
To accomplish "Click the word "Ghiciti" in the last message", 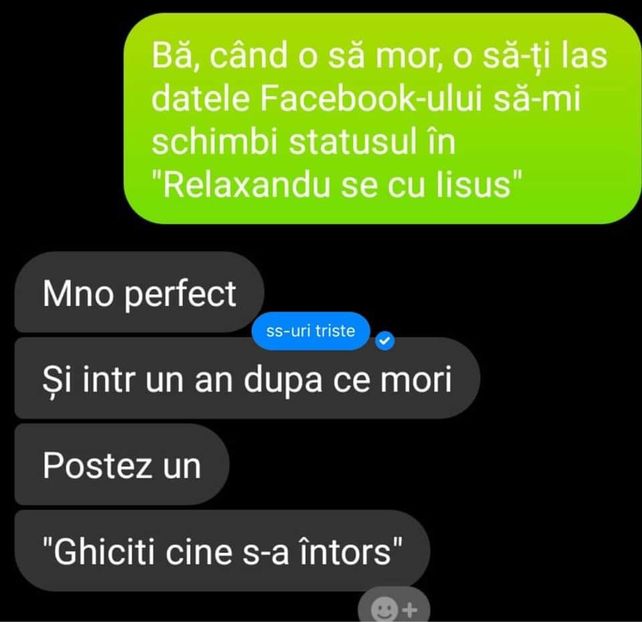I will point(104,552).
